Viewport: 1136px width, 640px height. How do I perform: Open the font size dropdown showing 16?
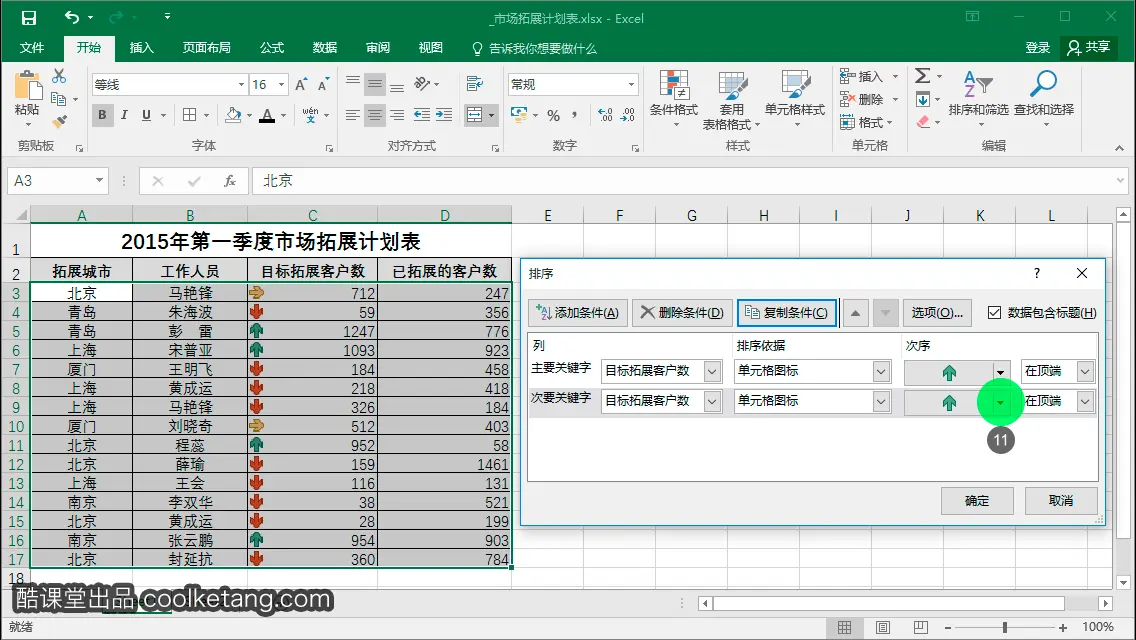(282, 85)
